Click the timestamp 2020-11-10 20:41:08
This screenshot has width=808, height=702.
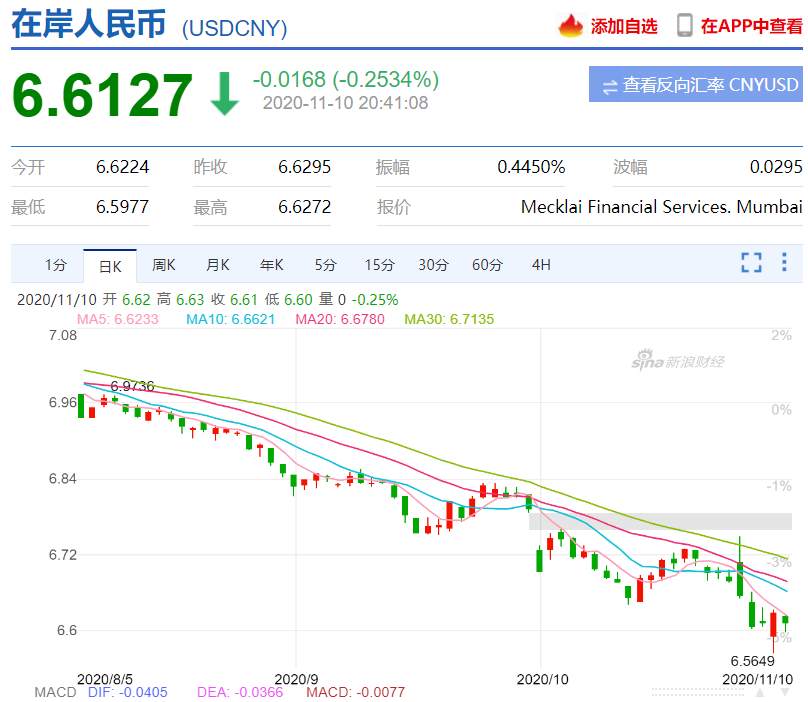point(345,103)
